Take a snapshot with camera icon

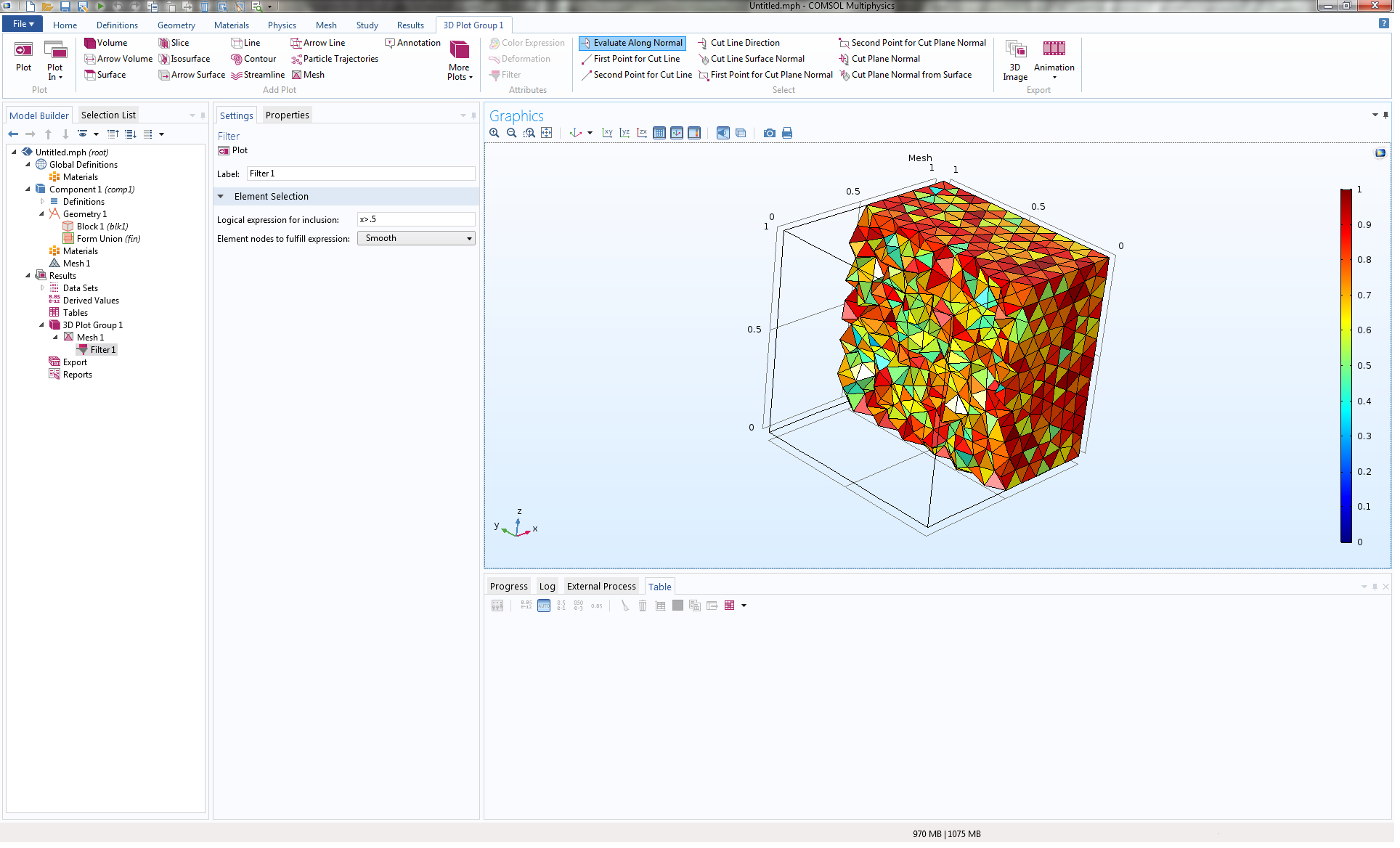coord(769,133)
